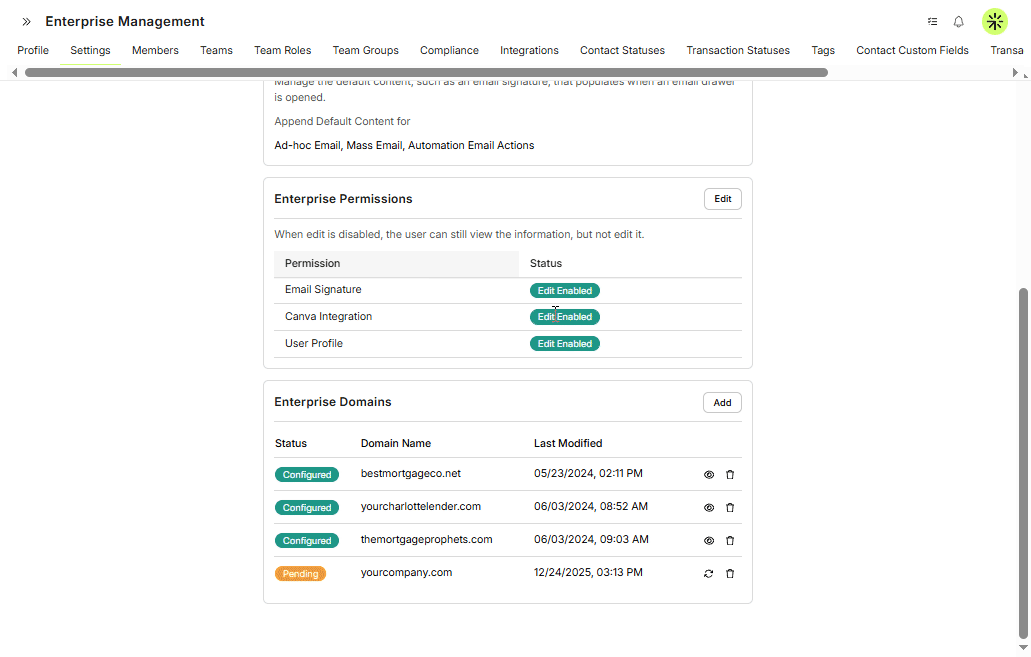The width and height of the screenshot is (1031, 657).
Task: Open the task checklist icon
Action: pos(932,22)
